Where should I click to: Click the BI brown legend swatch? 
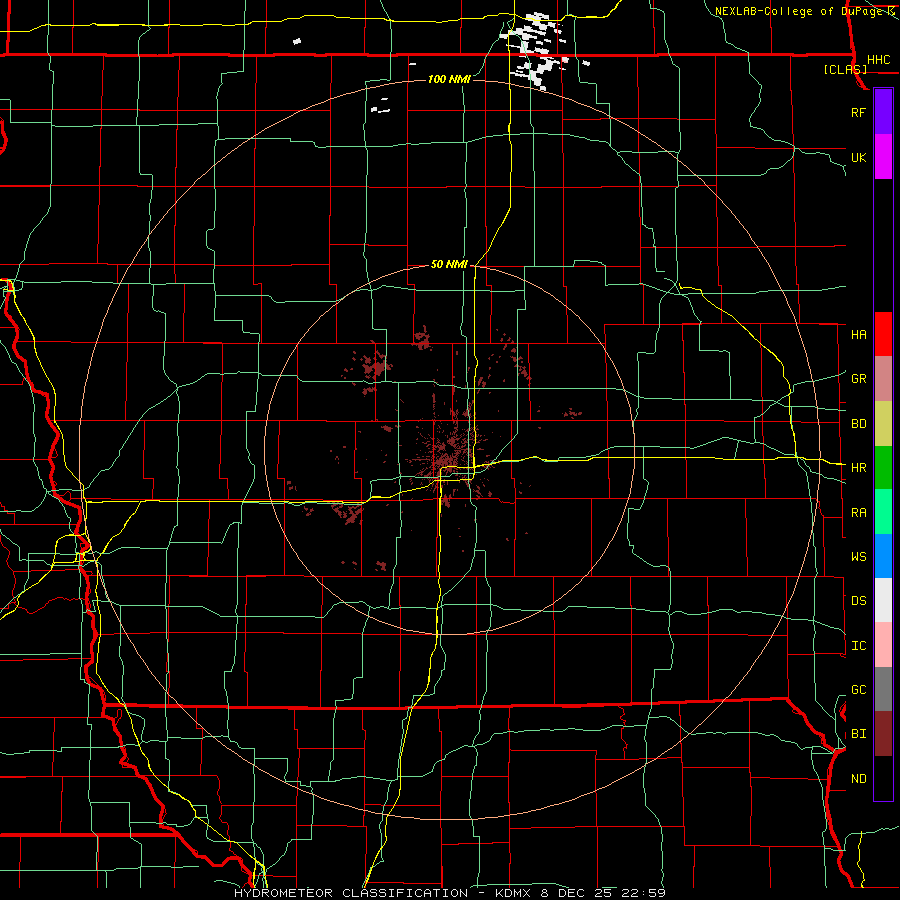(x=883, y=734)
